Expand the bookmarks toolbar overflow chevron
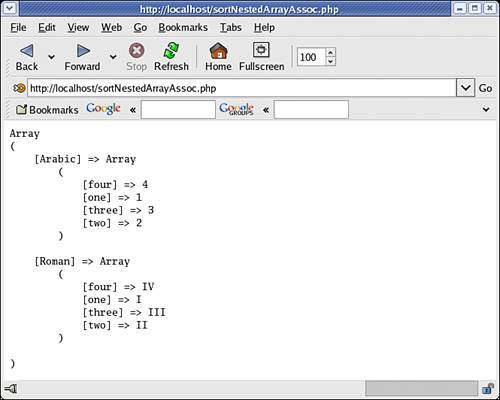This screenshot has width=500, height=400. coord(486,109)
